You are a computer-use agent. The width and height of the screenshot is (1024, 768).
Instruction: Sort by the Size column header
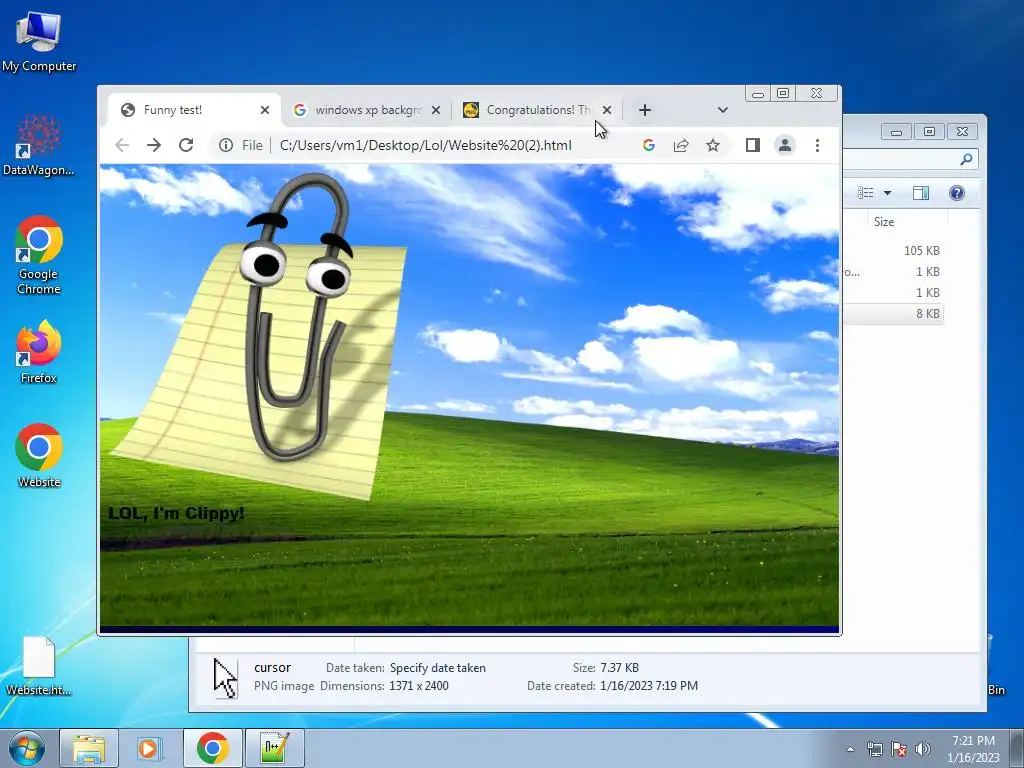(x=884, y=222)
